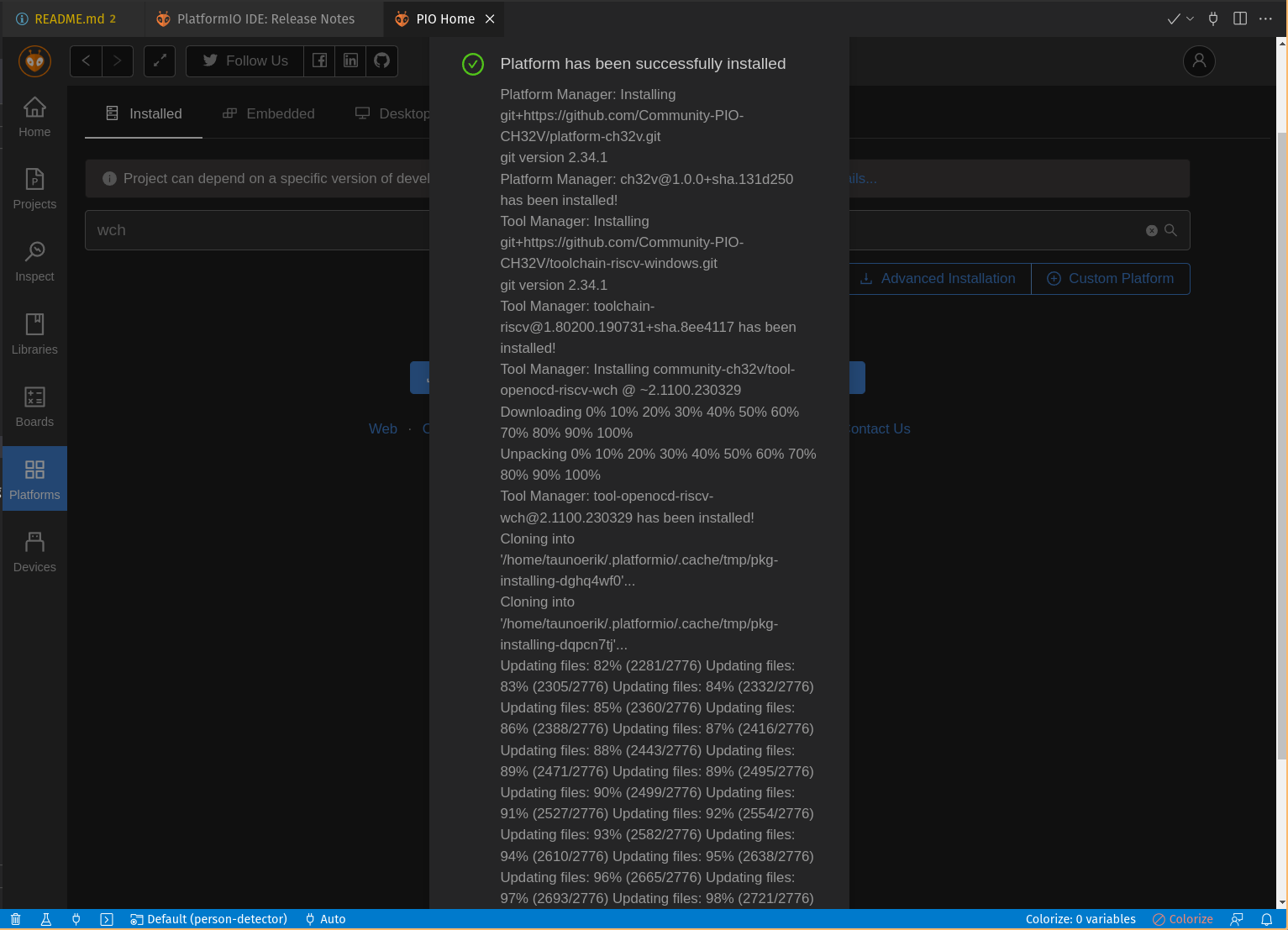Click the account profile icon
The height and width of the screenshot is (930, 1288).
1199,60
